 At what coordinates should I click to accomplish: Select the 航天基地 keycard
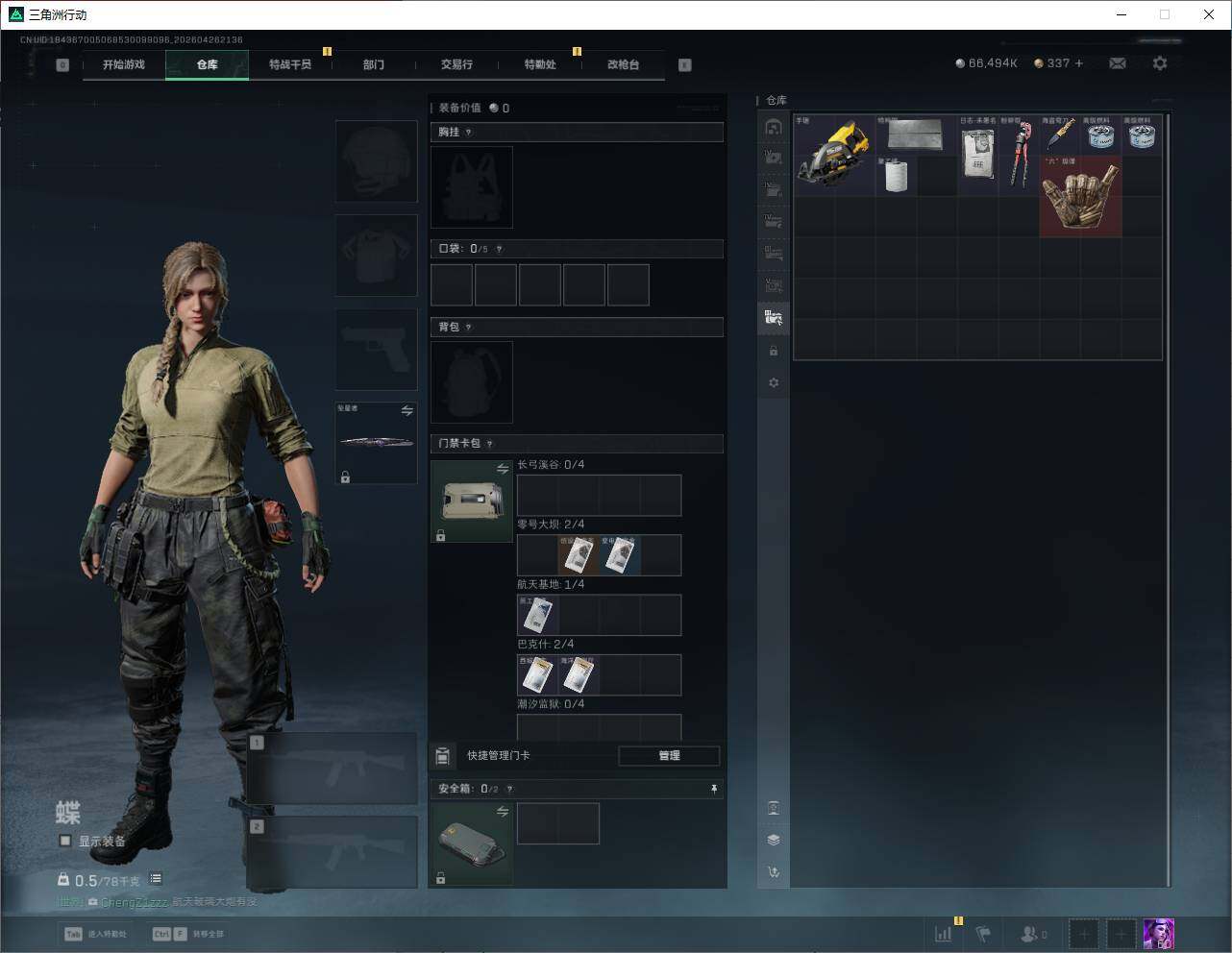537,615
